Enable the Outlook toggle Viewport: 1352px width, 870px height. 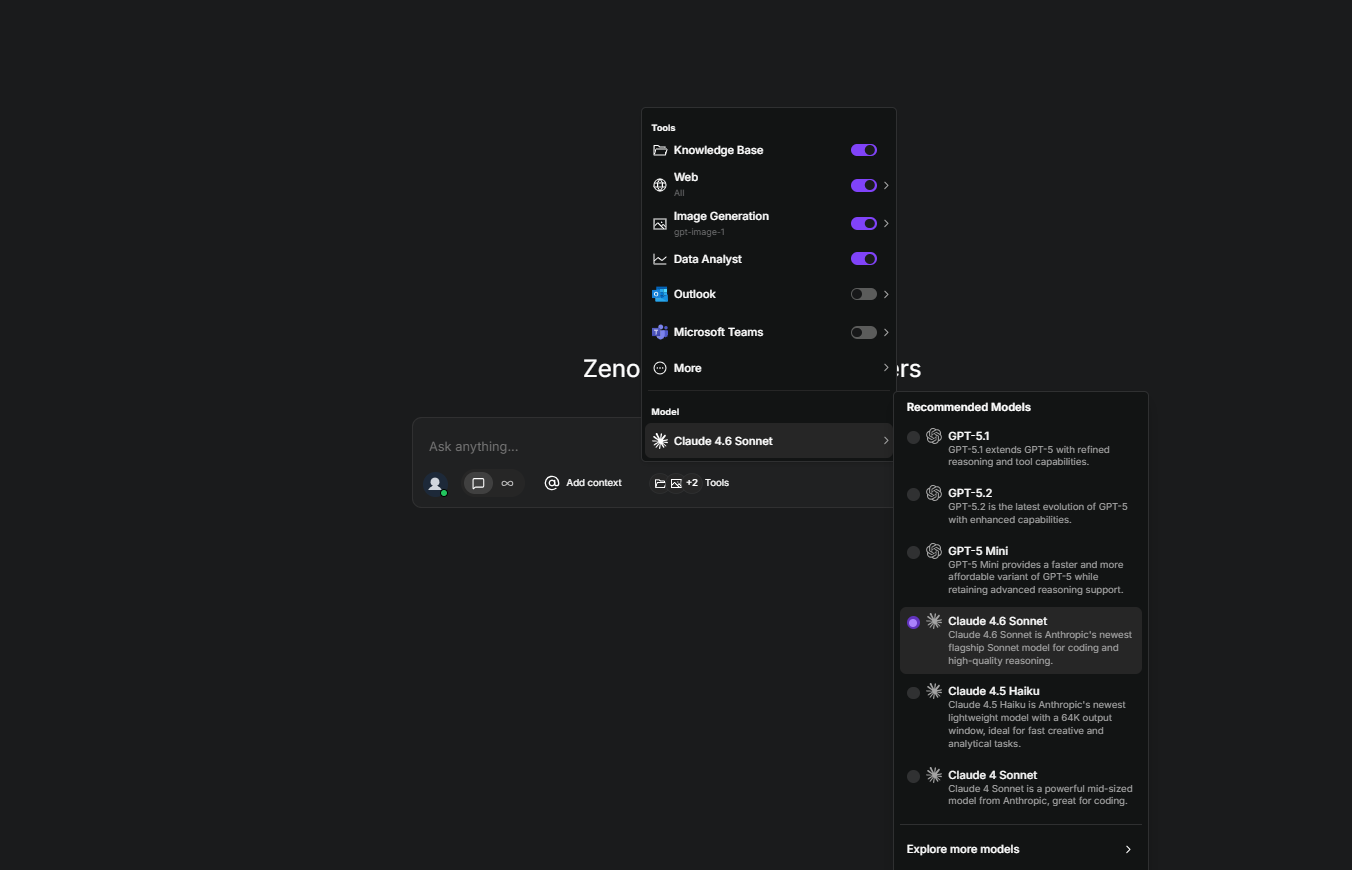click(x=864, y=294)
